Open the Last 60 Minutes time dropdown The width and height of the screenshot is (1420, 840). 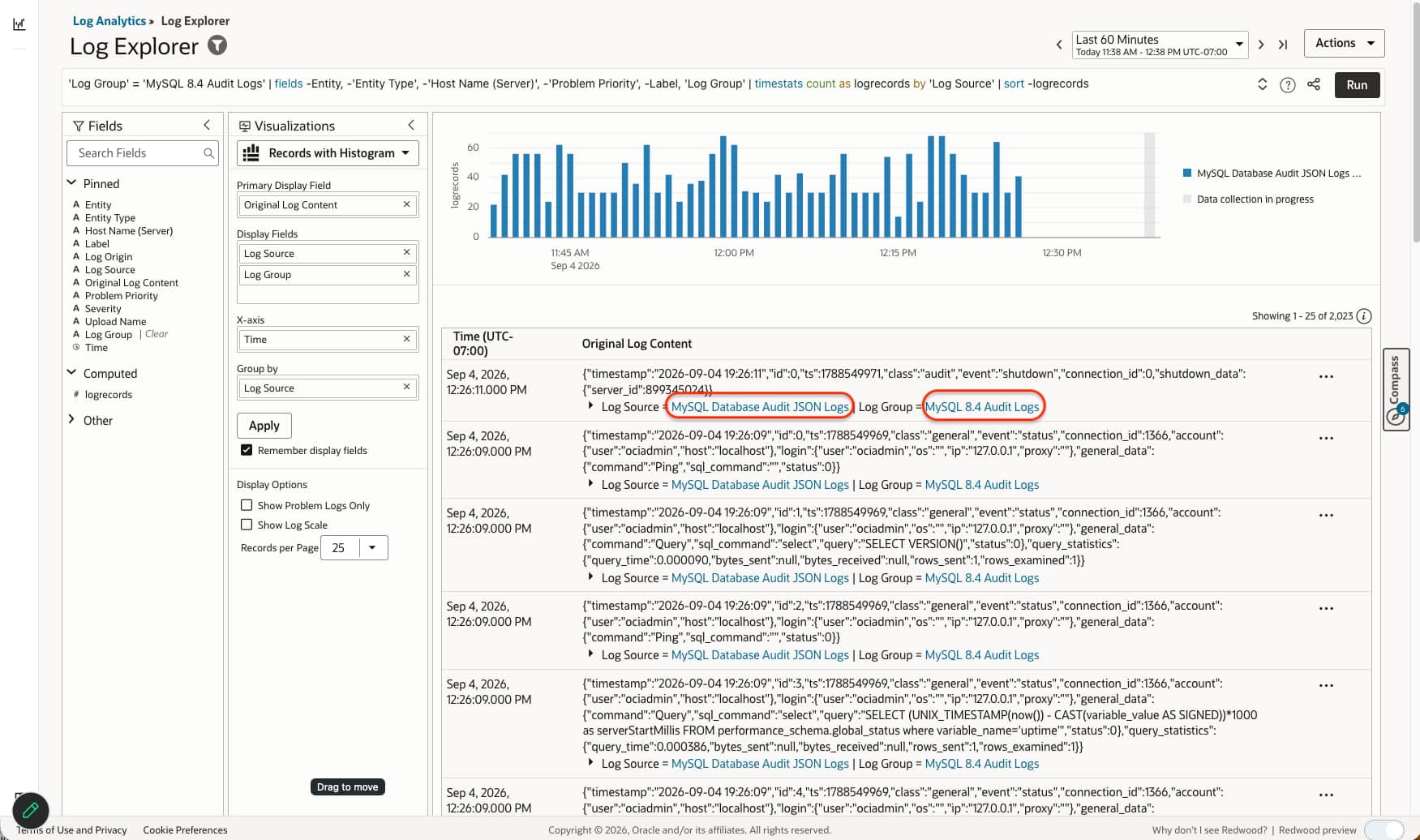[1160, 45]
